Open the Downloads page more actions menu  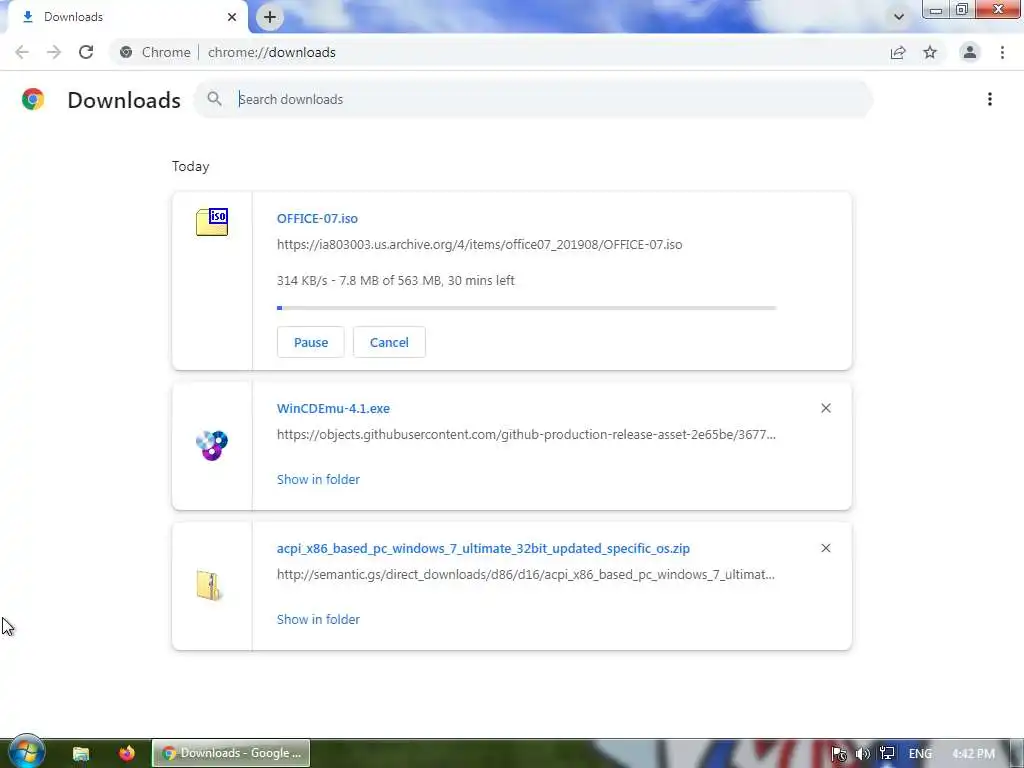(x=990, y=99)
